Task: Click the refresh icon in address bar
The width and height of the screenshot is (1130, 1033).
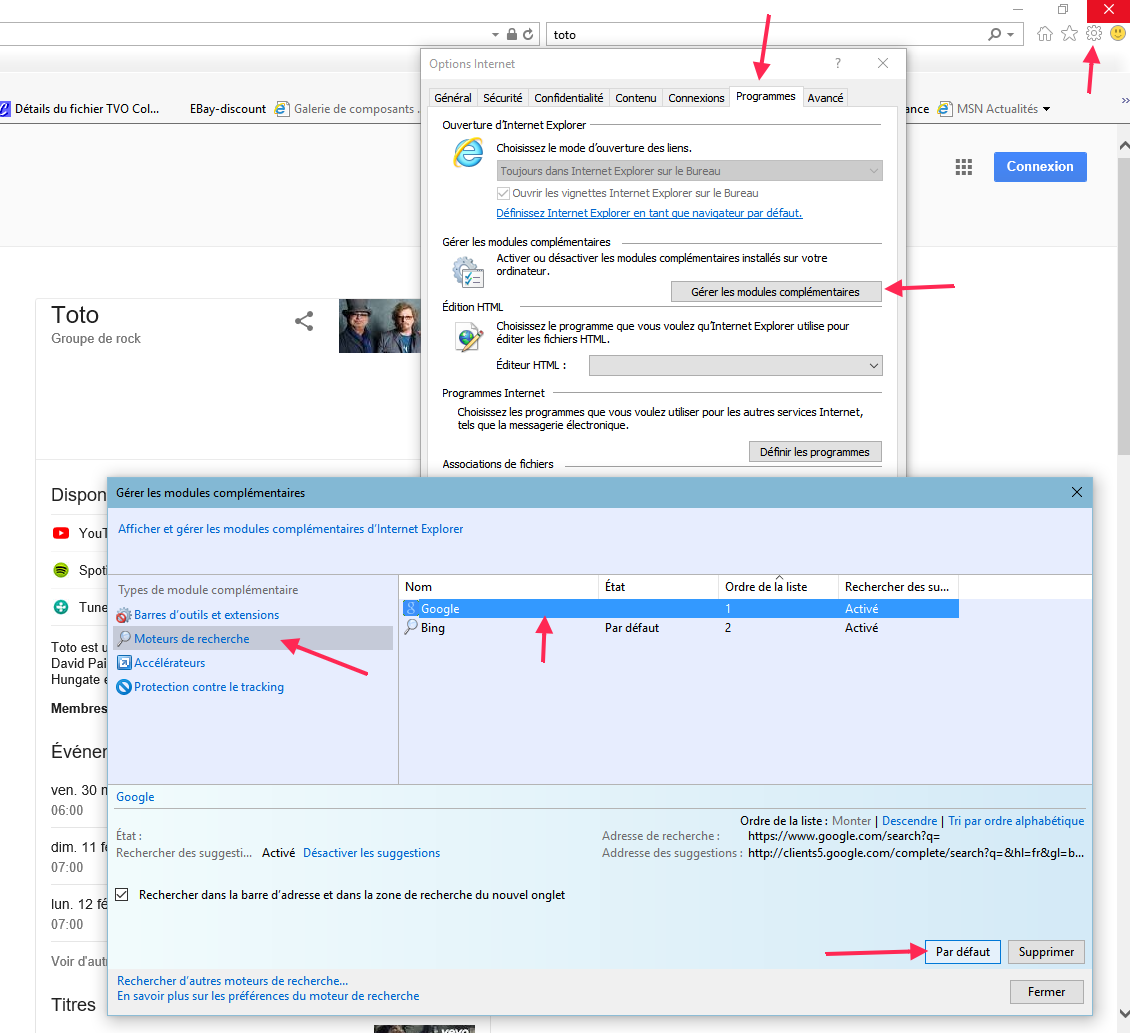Action: tap(528, 34)
